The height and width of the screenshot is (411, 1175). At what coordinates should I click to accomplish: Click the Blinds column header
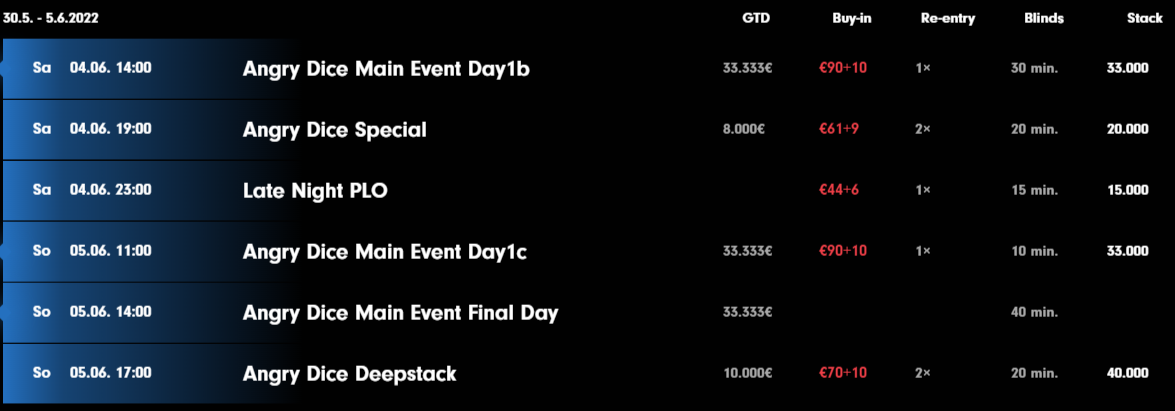point(1044,19)
